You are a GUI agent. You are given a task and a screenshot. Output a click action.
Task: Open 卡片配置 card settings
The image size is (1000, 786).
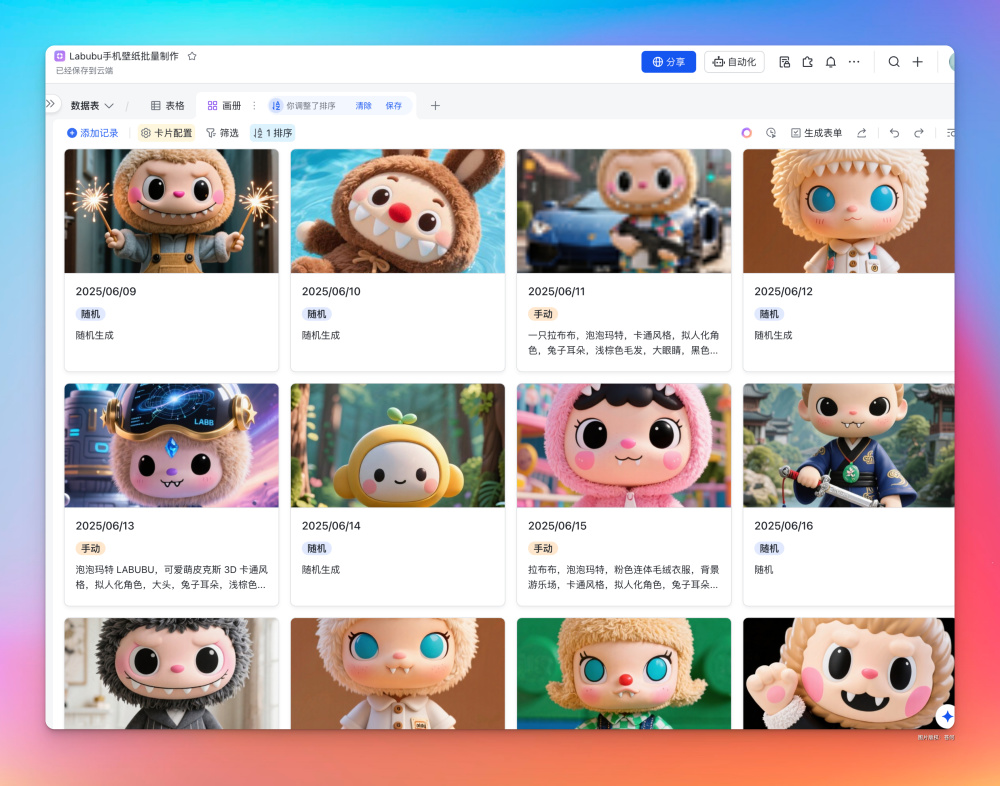166,133
